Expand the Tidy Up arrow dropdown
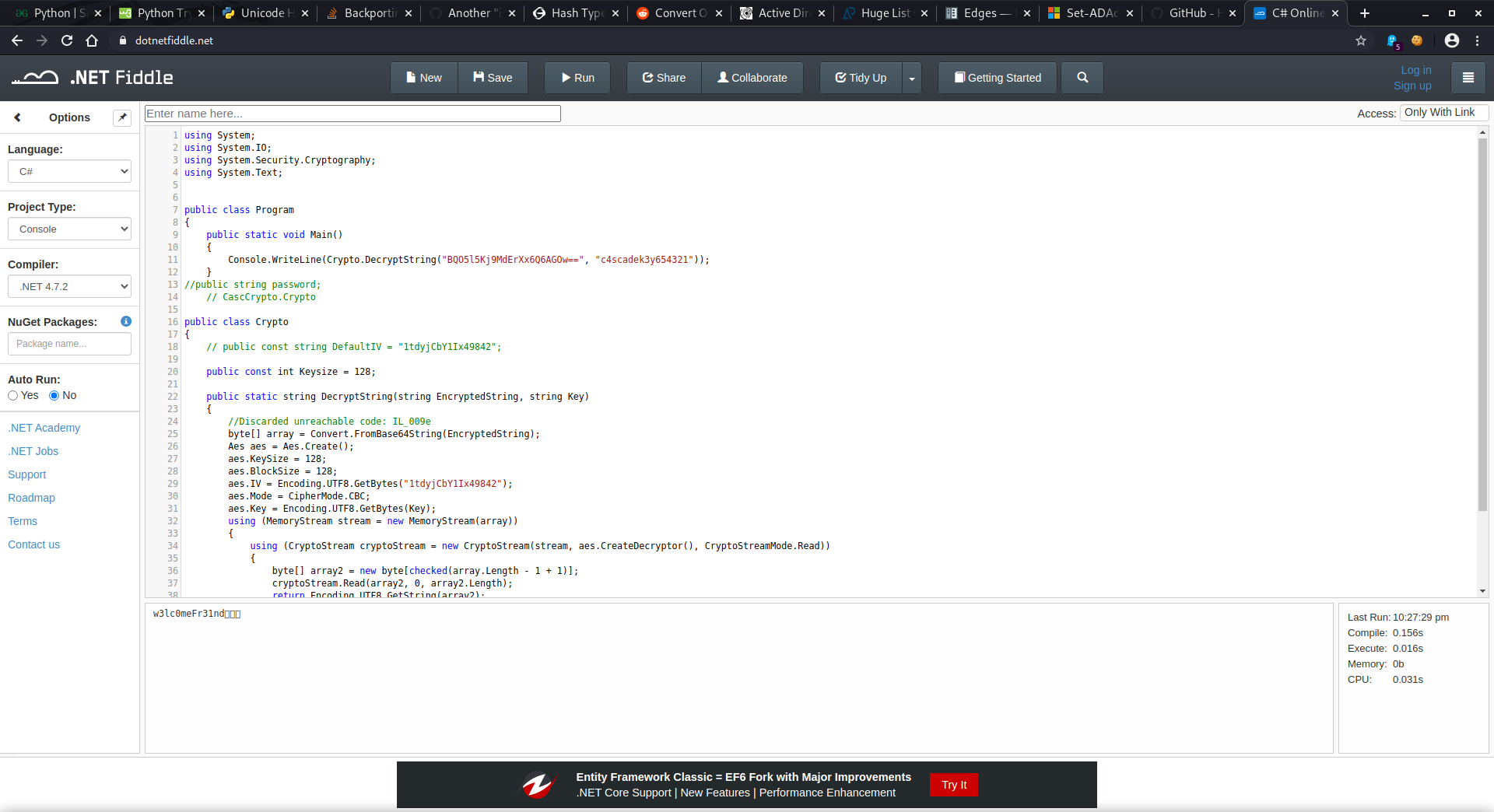This screenshot has width=1494, height=812. point(911,78)
